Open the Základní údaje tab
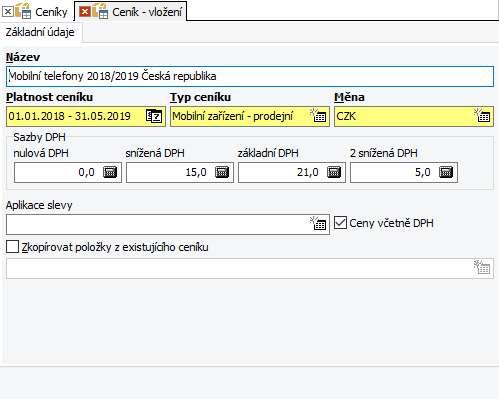499x399 pixels. click(40, 32)
